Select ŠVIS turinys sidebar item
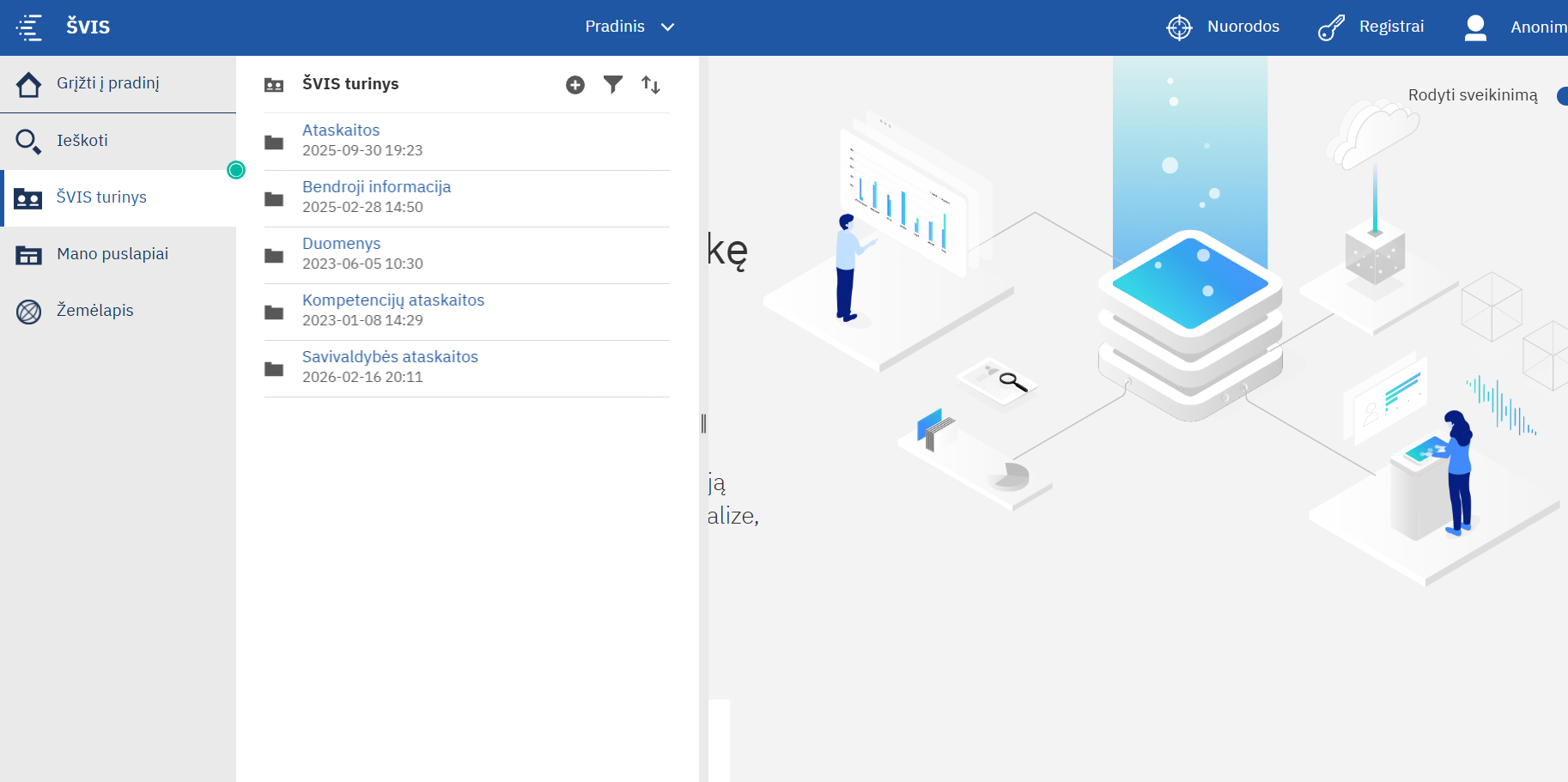 [101, 197]
